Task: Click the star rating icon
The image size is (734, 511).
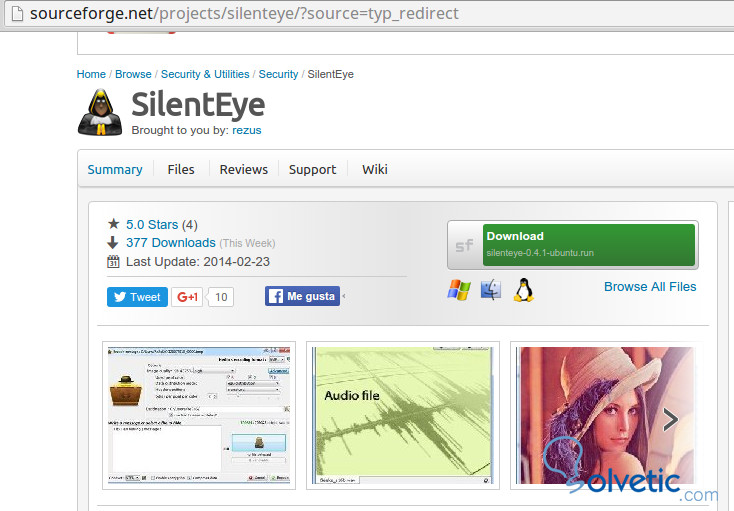Action: (x=113, y=224)
